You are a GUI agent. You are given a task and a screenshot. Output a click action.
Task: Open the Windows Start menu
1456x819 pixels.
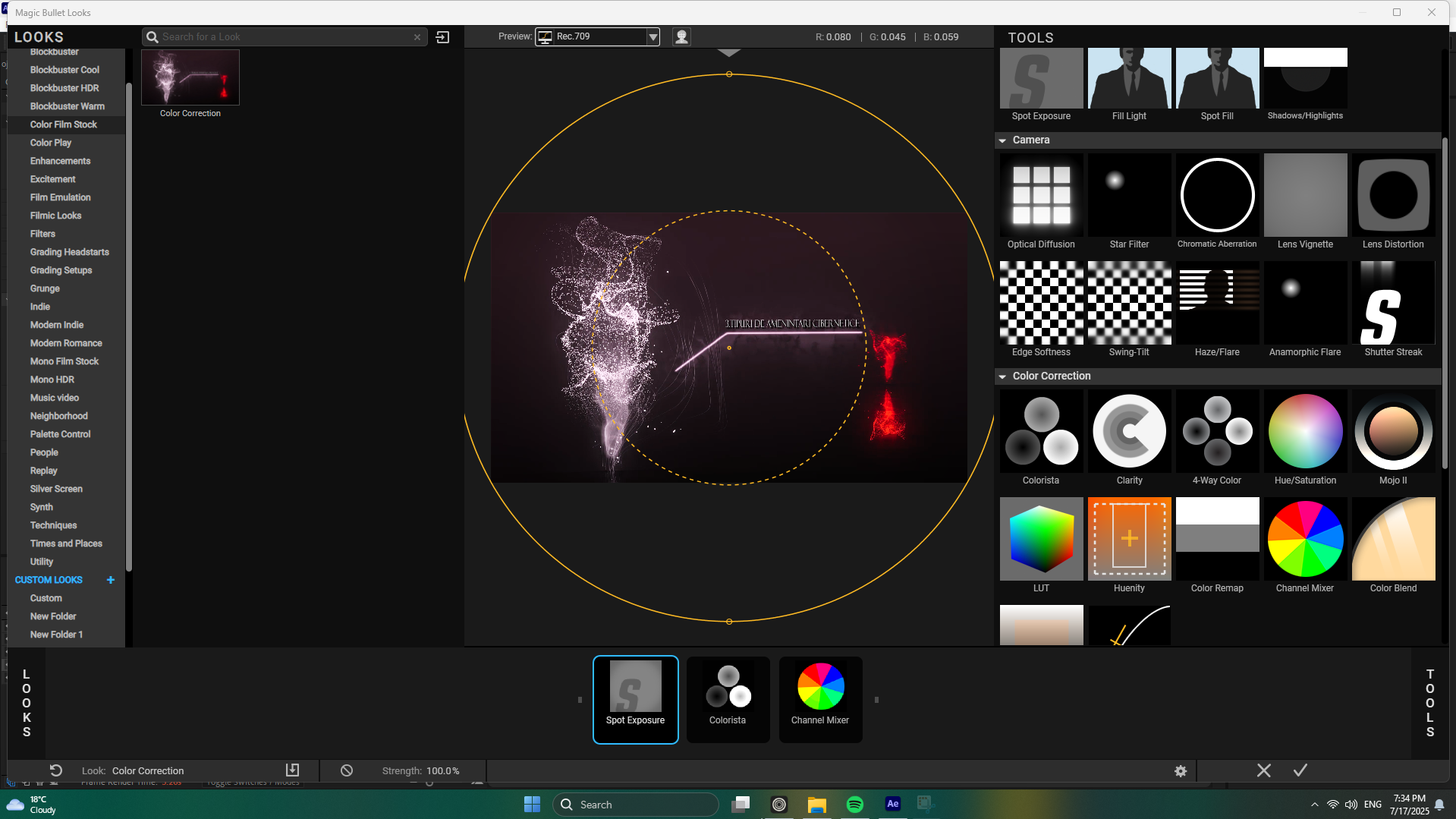coord(532,805)
